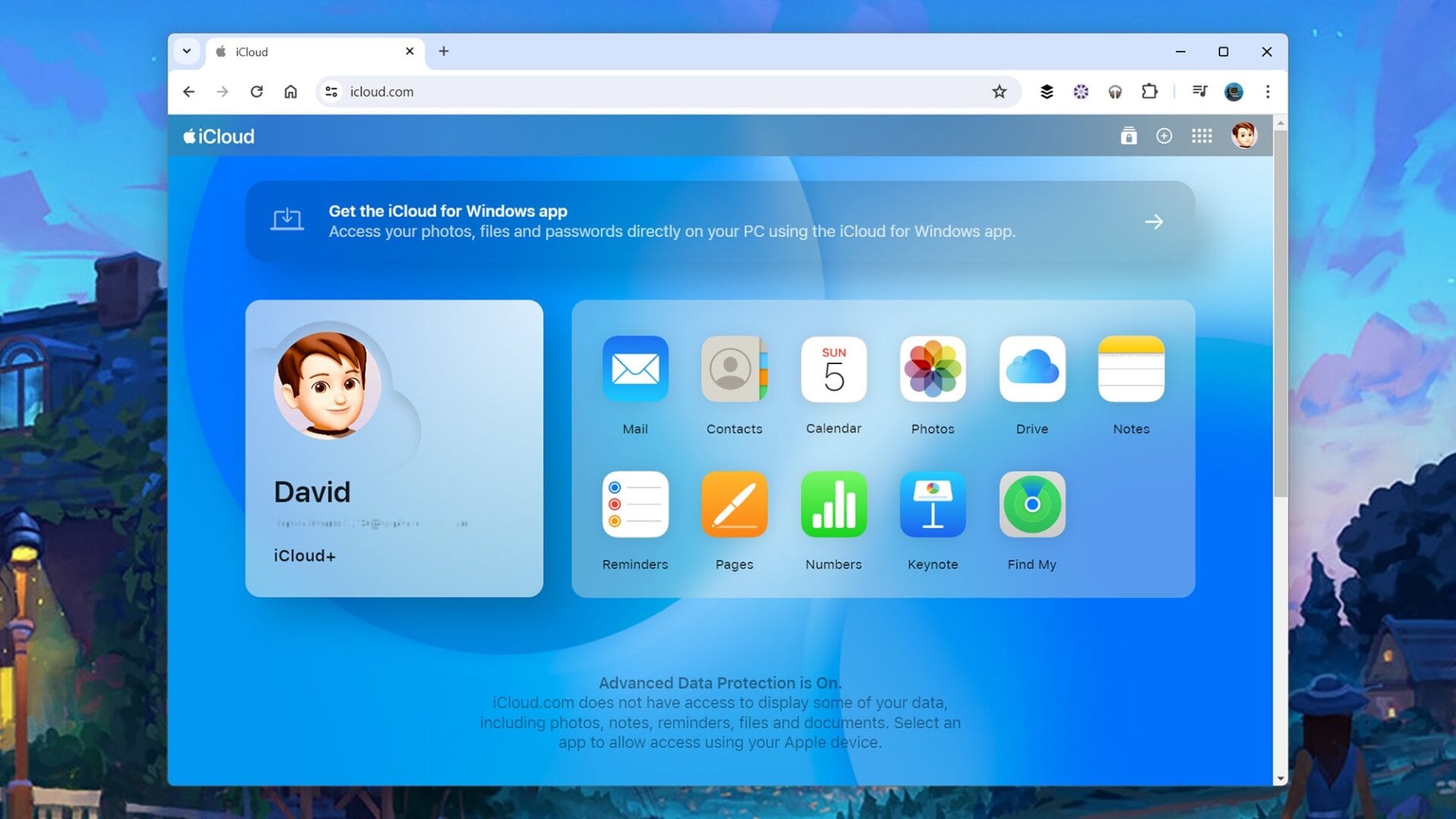Open the Photos app

click(x=932, y=369)
